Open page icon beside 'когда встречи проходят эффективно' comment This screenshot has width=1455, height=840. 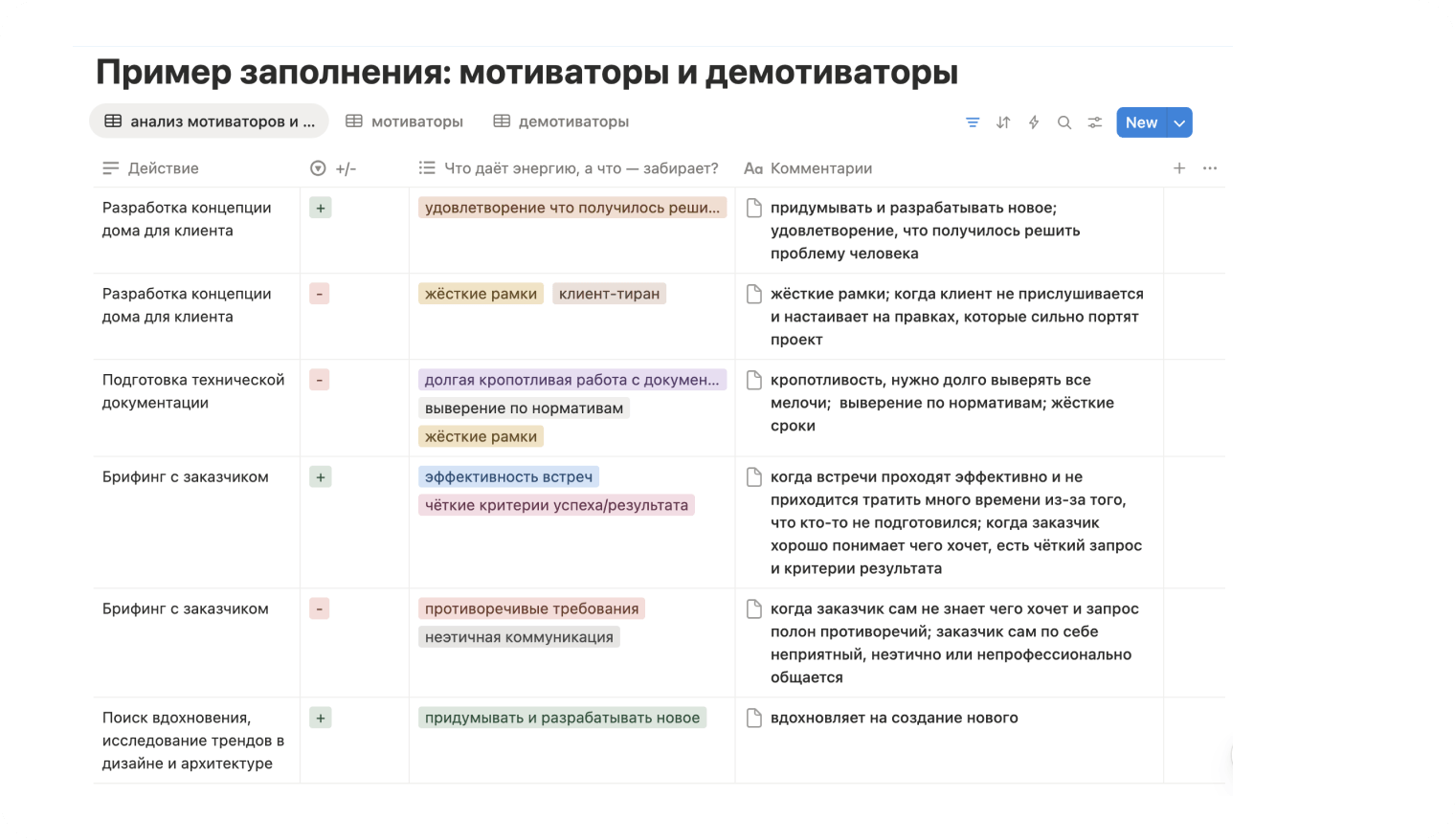754,476
